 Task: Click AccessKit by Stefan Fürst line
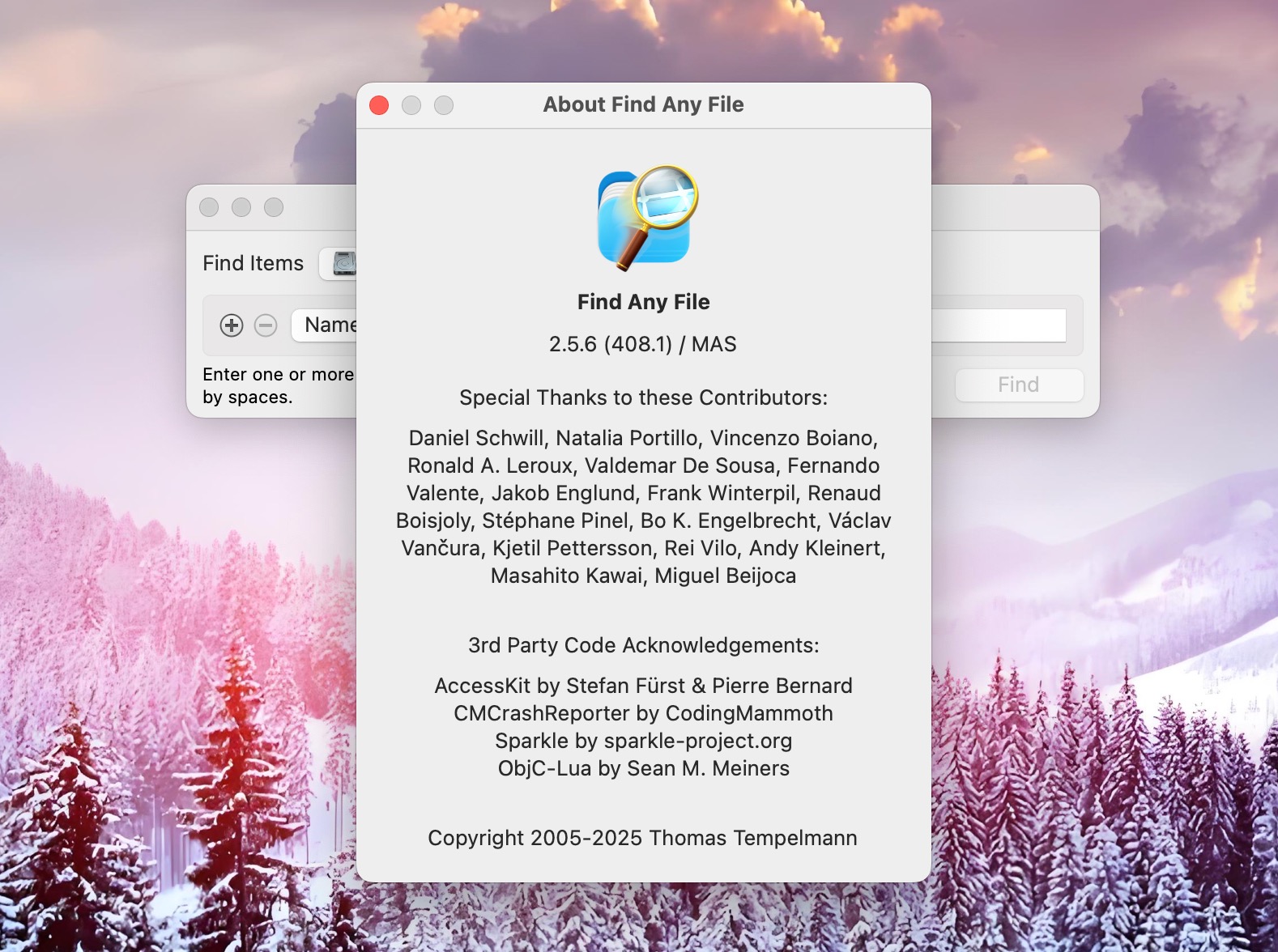click(x=644, y=686)
